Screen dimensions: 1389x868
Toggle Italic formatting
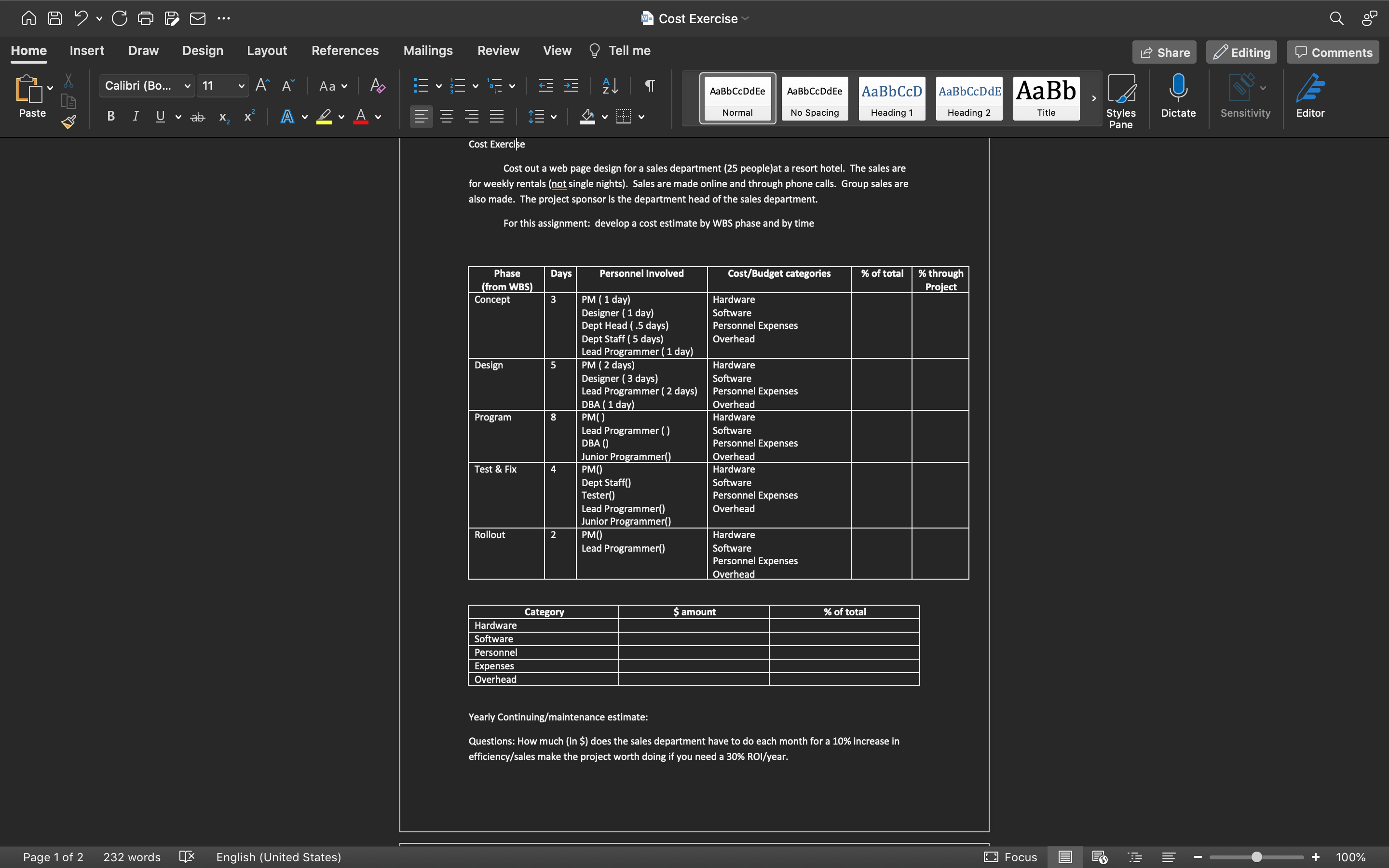[x=136, y=117]
